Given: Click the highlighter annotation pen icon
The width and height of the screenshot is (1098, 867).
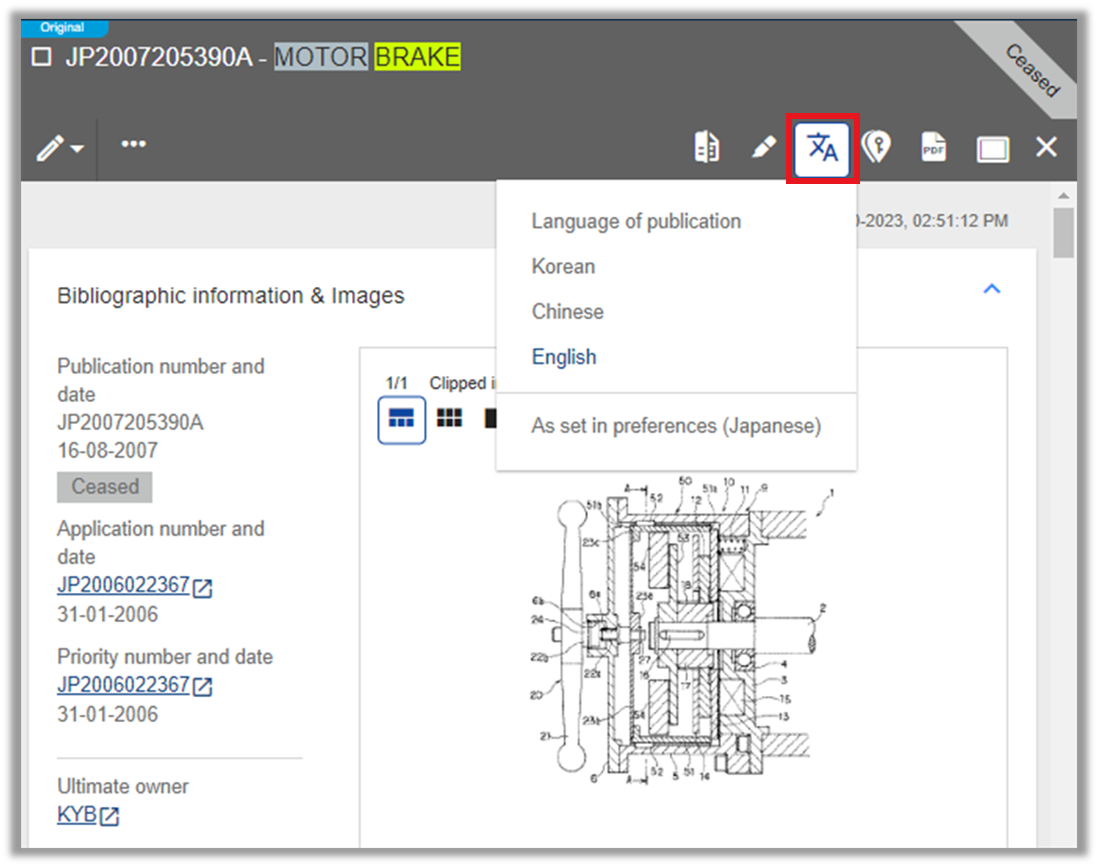Looking at the screenshot, I should (x=764, y=146).
